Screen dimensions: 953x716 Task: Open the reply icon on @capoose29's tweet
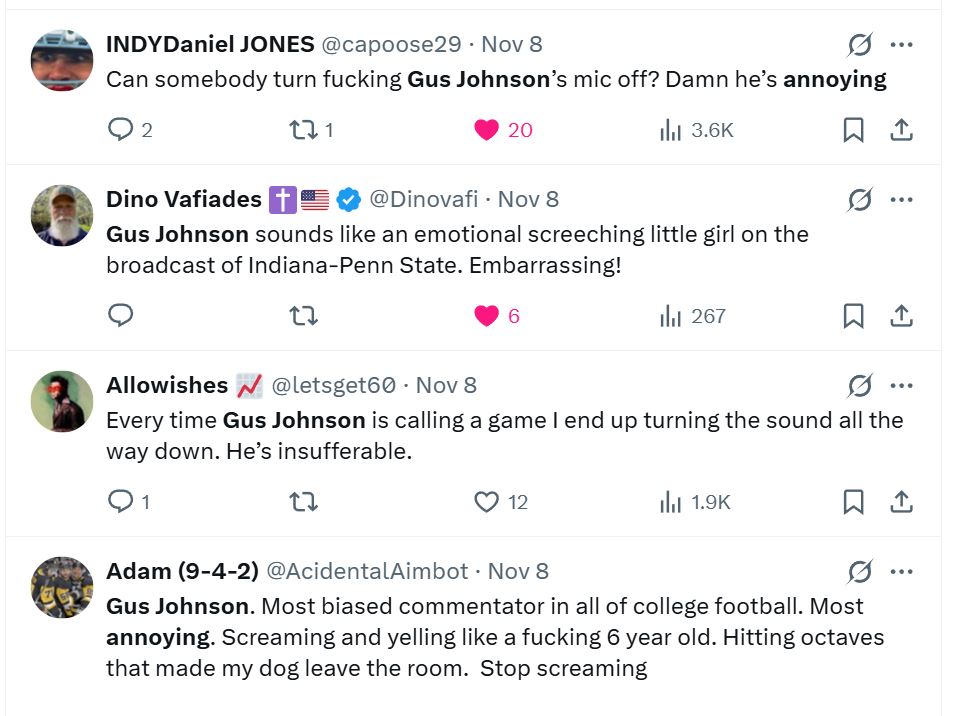120,129
